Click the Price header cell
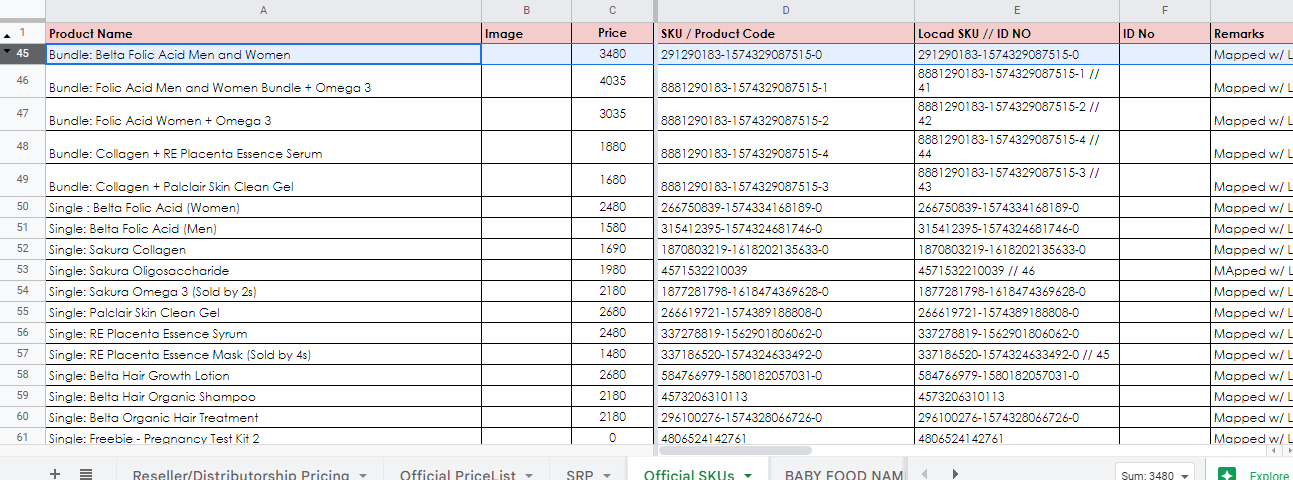Image resolution: width=1293 pixels, height=480 pixels. click(612, 33)
